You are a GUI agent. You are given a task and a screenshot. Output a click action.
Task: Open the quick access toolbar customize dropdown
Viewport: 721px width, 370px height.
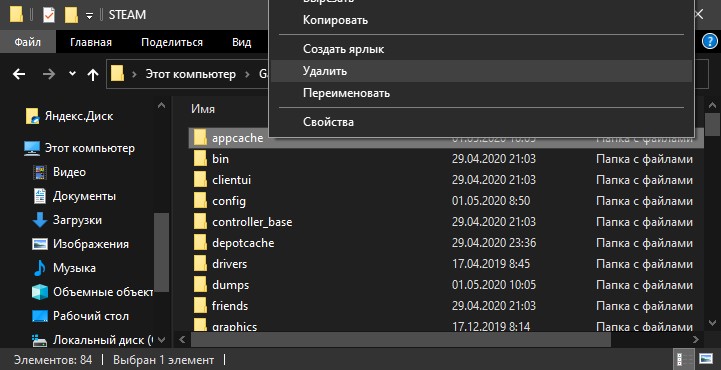(x=89, y=16)
